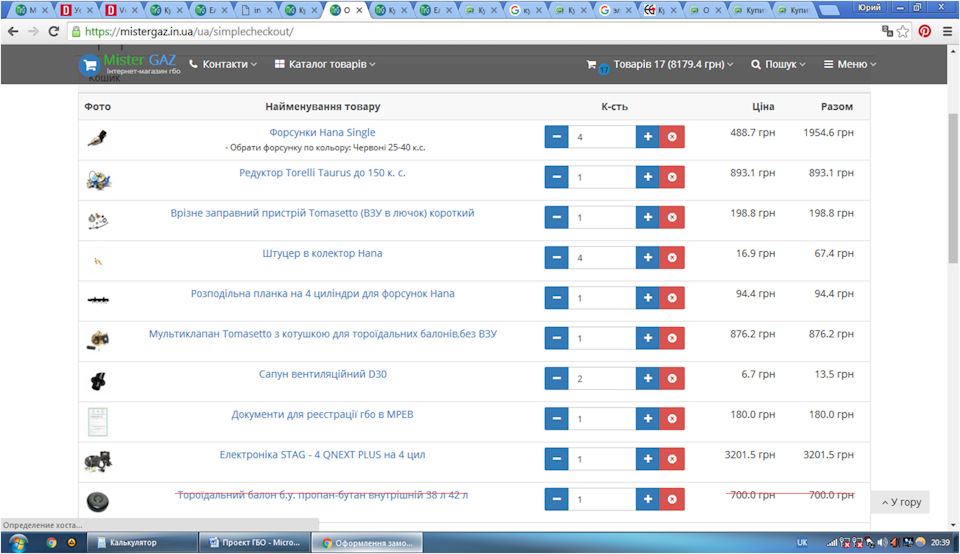Decrease quantity of Документи для реєстрації гбо
Image resolution: width=960 pixels, height=554 pixels.
pyautogui.click(x=556, y=419)
